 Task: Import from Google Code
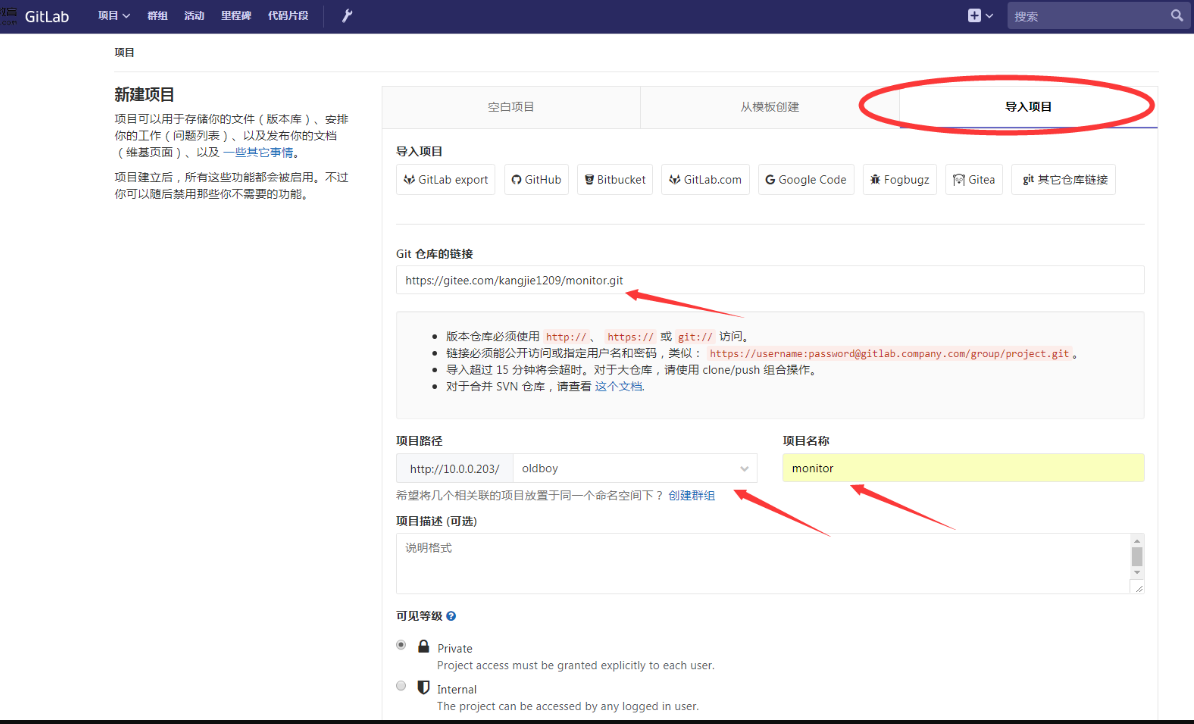pos(806,180)
